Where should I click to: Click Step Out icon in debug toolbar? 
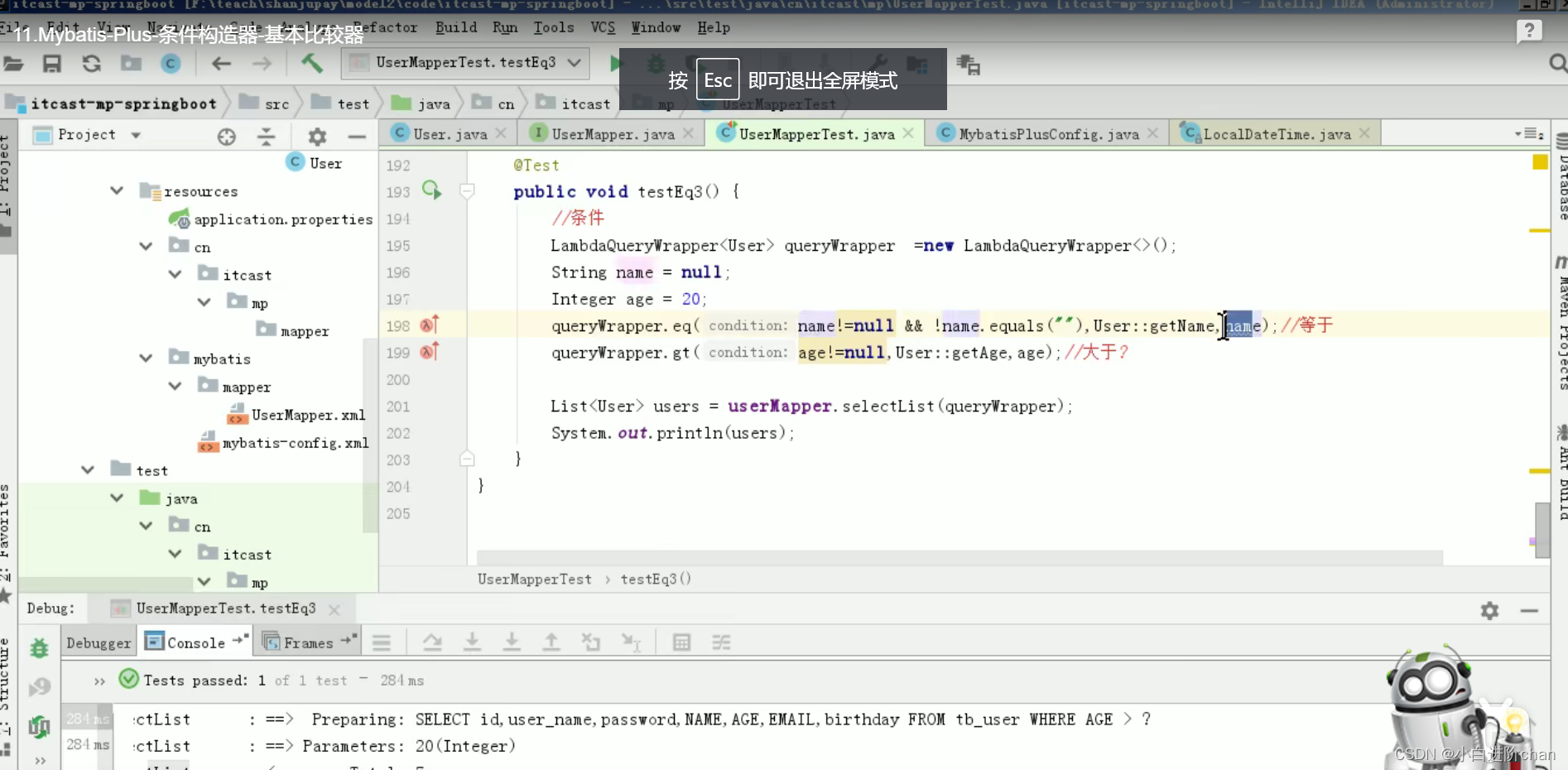click(x=551, y=642)
